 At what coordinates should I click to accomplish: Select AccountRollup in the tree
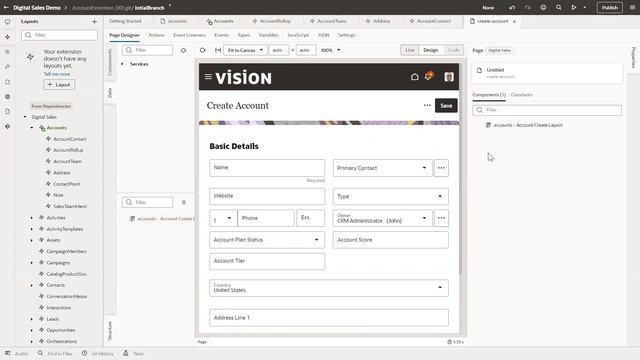[x=68, y=150]
